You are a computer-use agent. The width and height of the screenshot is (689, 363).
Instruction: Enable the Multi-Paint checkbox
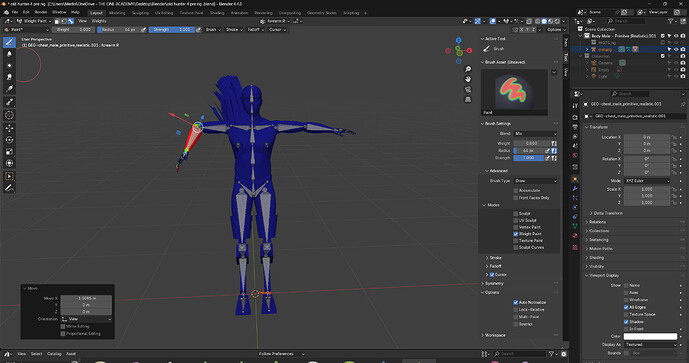point(515,317)
